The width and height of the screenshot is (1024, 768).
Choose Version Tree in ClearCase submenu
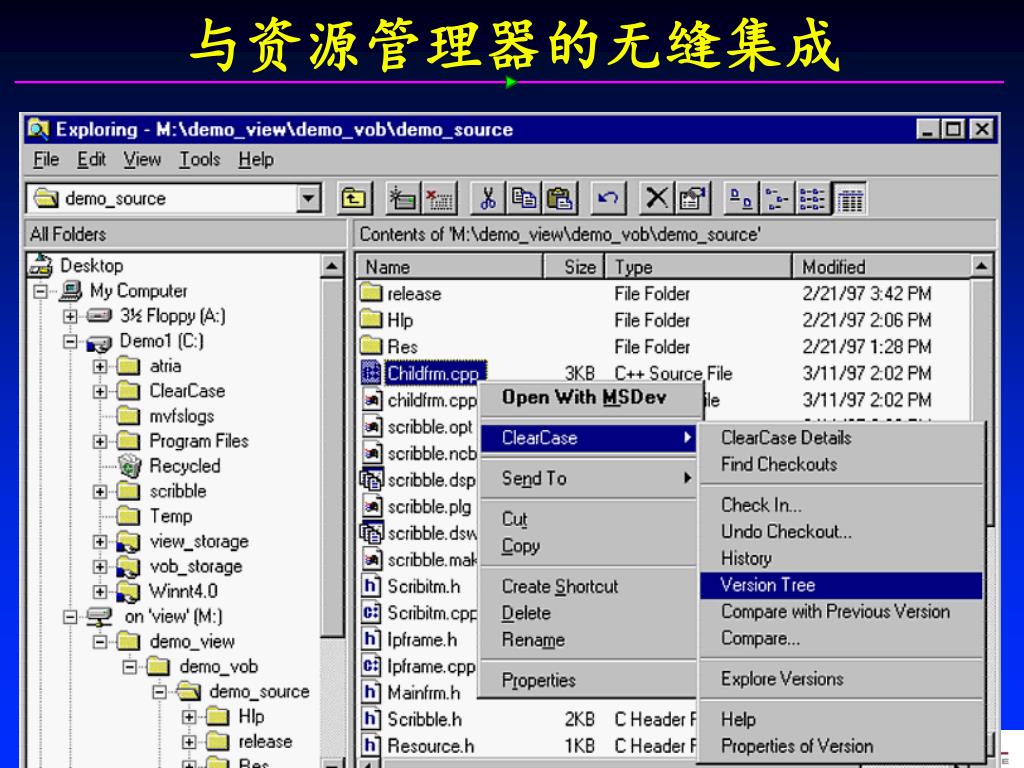coord(841,585)
